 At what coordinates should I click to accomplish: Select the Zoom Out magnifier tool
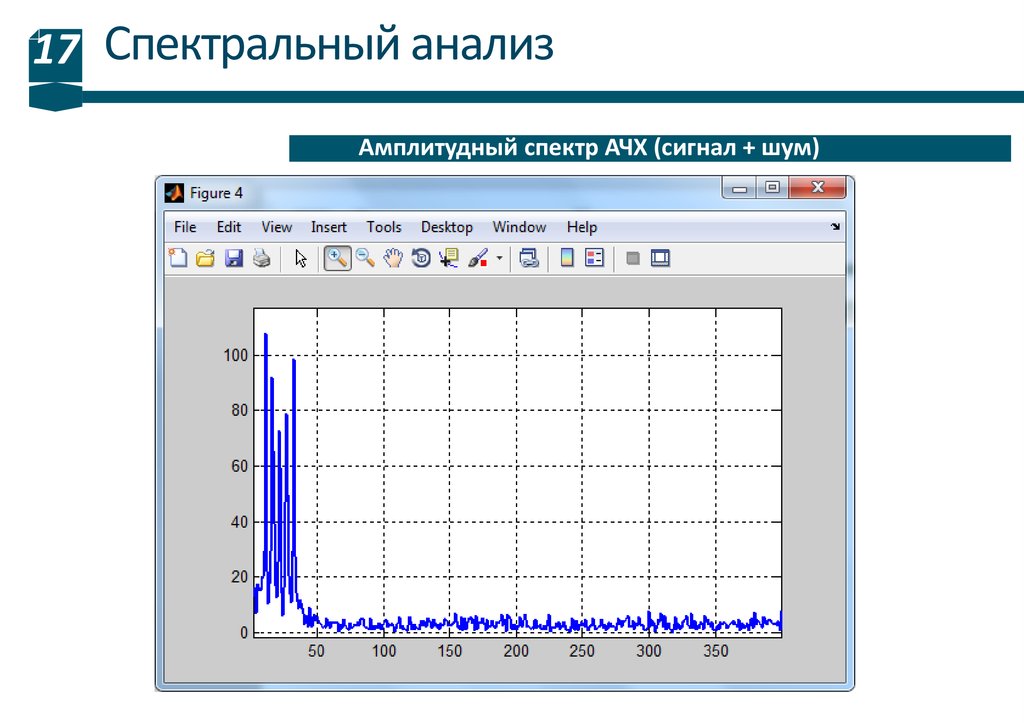[x=365, y=259]
